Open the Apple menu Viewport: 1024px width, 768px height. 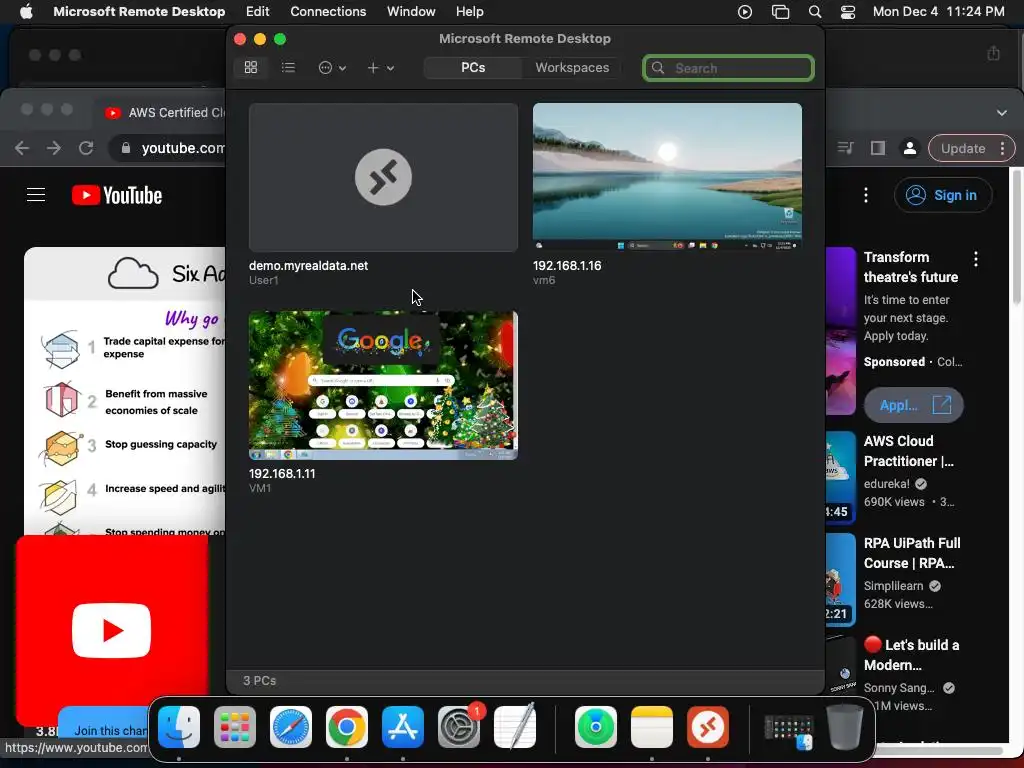coord(26,12)
